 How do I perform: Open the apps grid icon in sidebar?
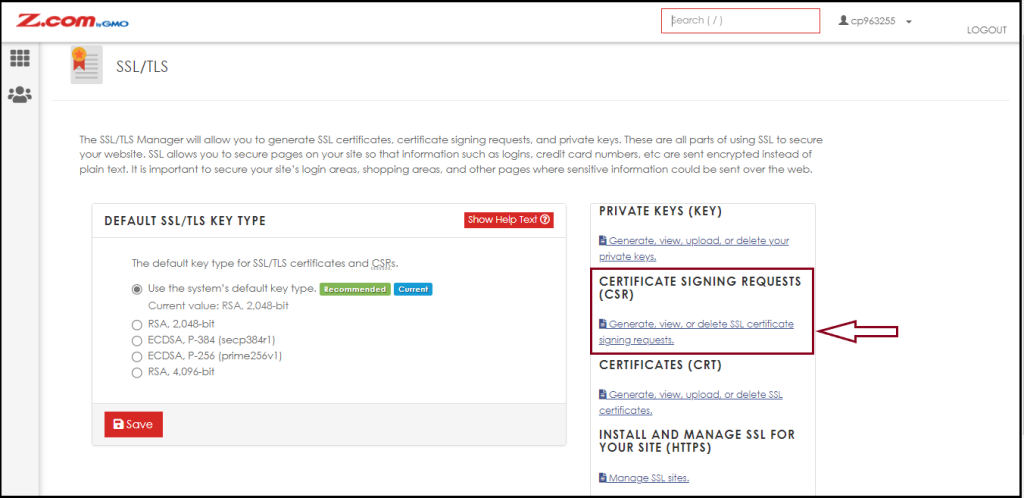[20, 59]
